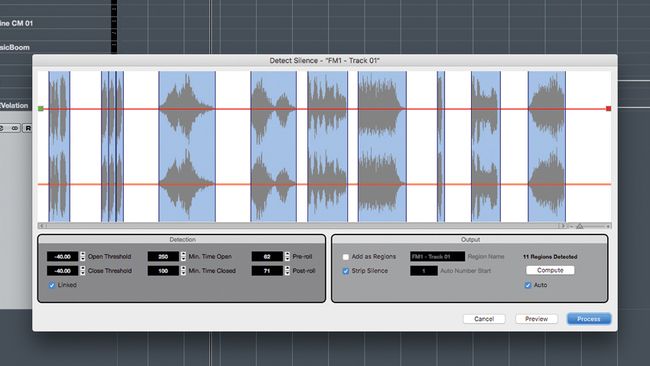The width and height of the screenshot is (650, 366).
Task: Click the lower red threshold line
Action: [324, 184]
